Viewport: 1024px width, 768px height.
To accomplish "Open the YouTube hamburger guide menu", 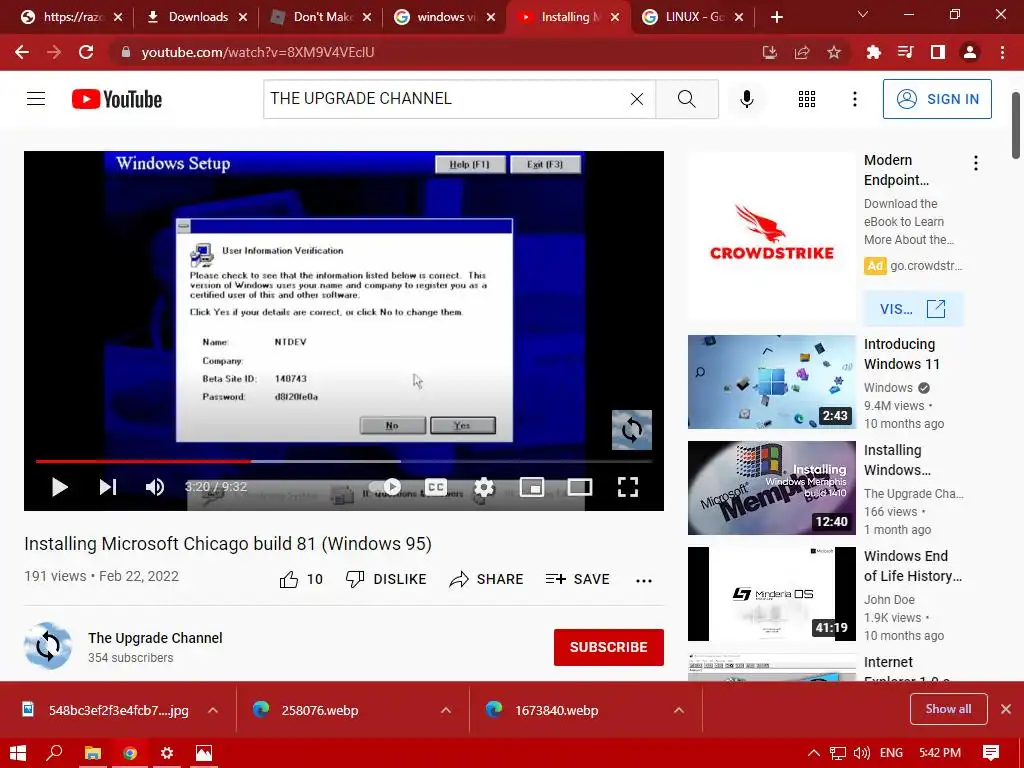I will click(36, 99).
